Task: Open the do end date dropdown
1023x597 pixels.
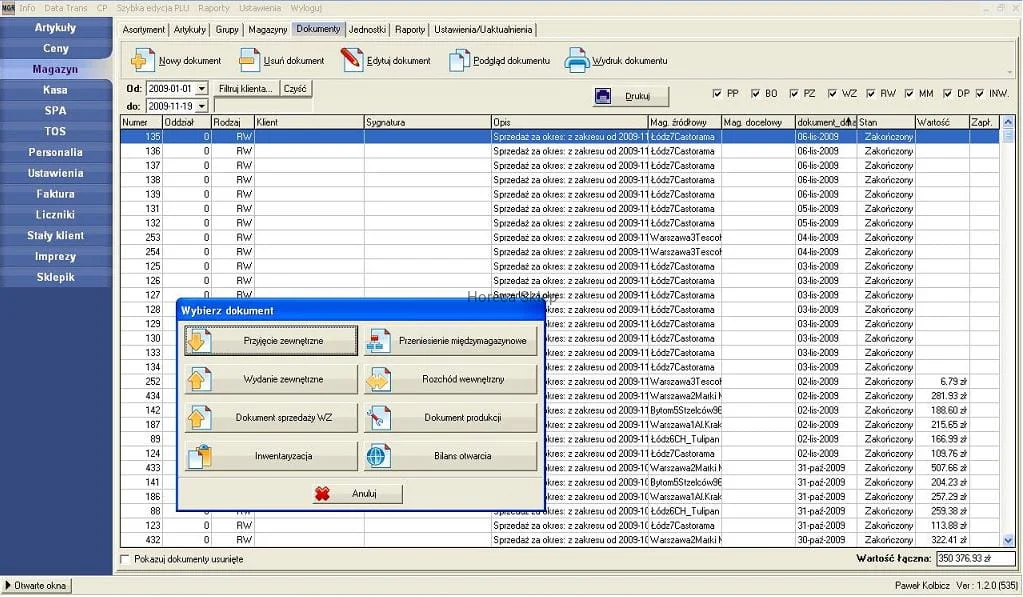Action: (201, 106)
